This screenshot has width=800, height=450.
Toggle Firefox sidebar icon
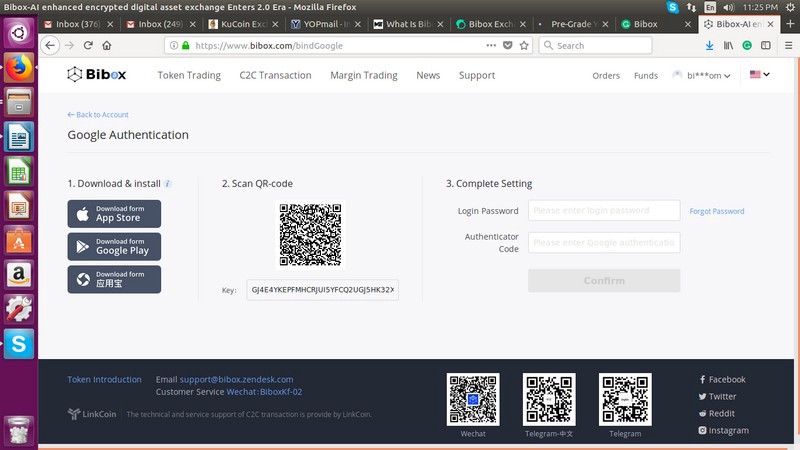766,45
